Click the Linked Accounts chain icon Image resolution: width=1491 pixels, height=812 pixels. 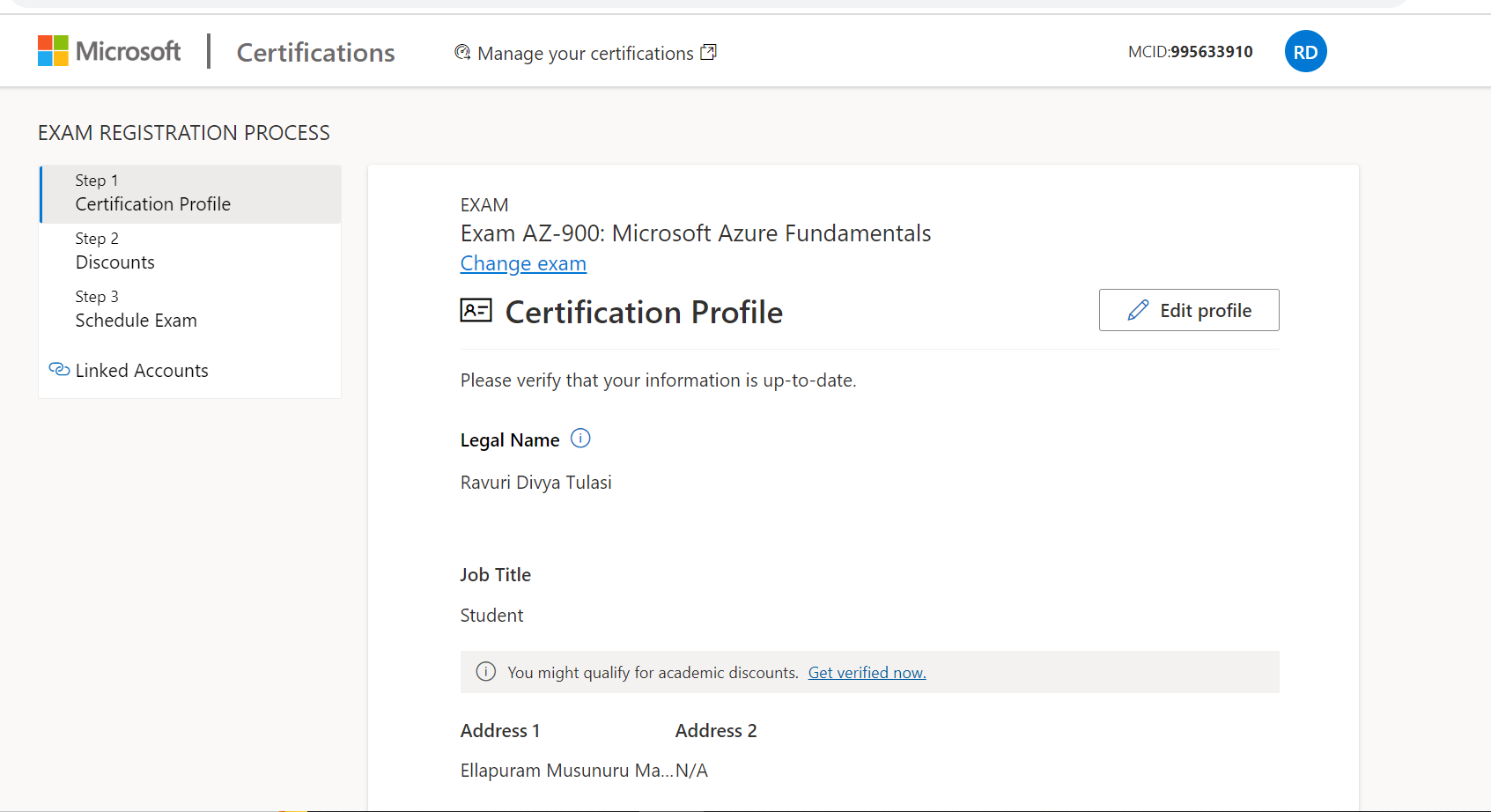(59, 370)
